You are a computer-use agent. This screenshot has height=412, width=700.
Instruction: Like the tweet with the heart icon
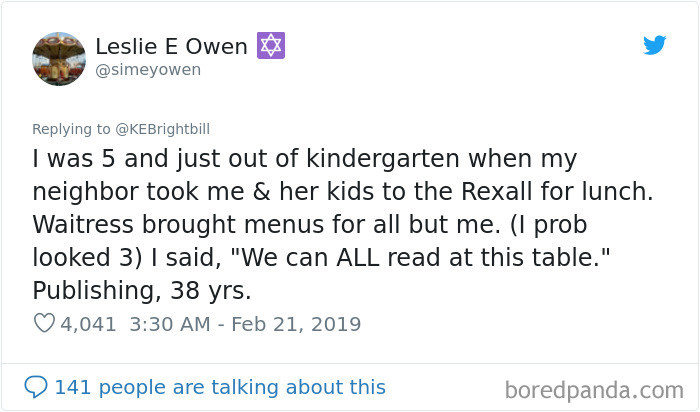tap(46, 324)
